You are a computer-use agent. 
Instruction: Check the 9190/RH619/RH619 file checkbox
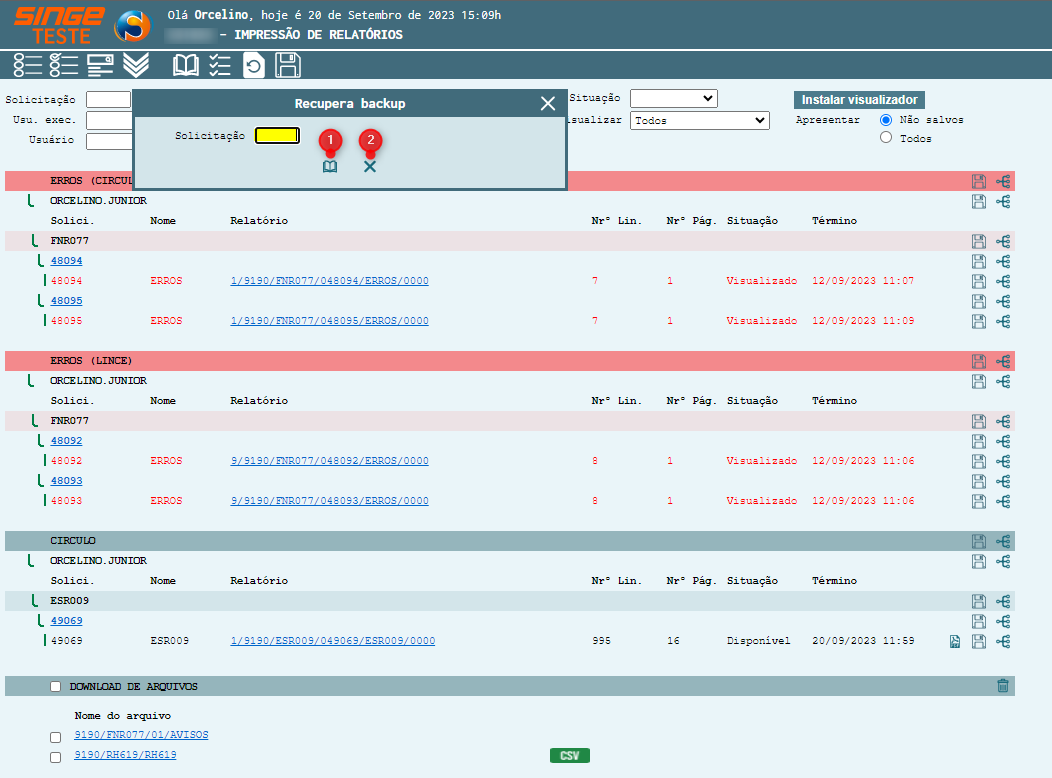[56, 757]
